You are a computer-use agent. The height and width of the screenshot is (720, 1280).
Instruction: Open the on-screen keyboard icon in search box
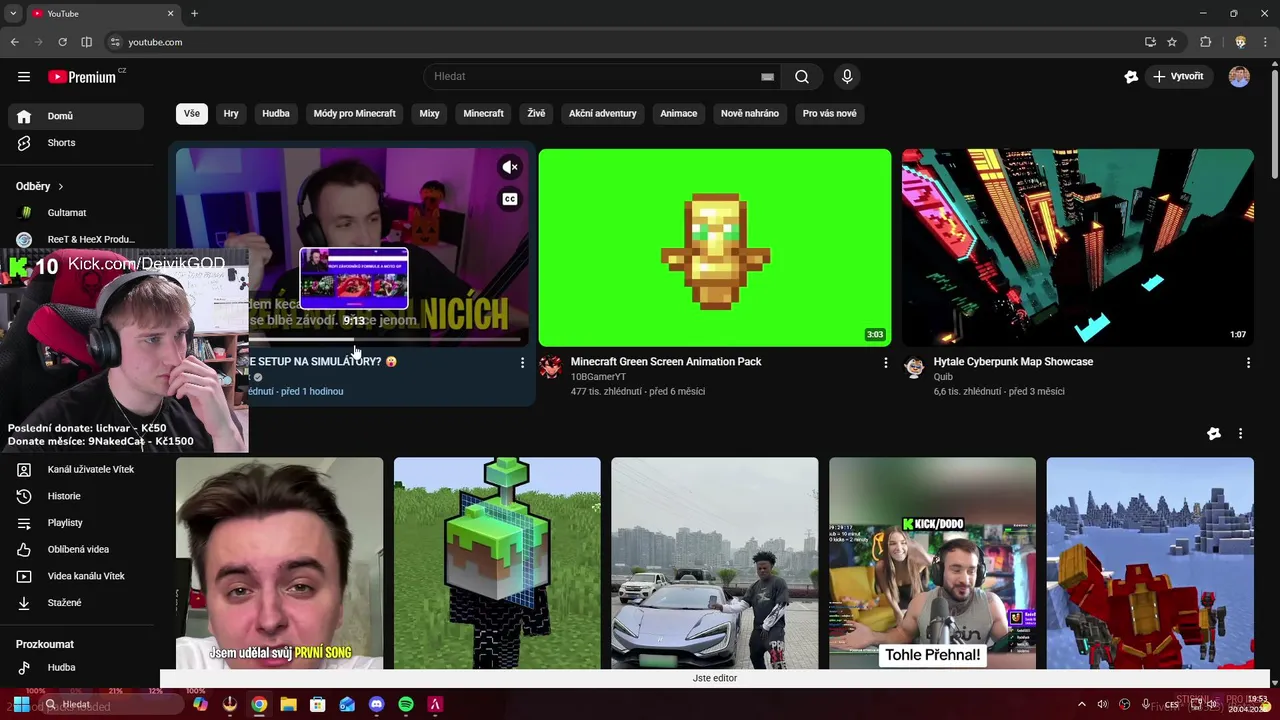(x=767, y=77)
